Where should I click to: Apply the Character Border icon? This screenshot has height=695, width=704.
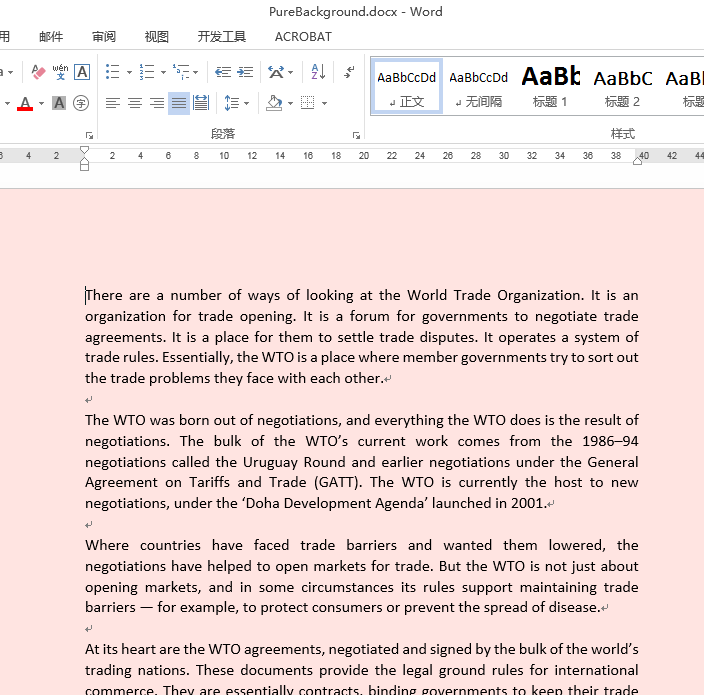pyautogui.click(x=82, y=72)
